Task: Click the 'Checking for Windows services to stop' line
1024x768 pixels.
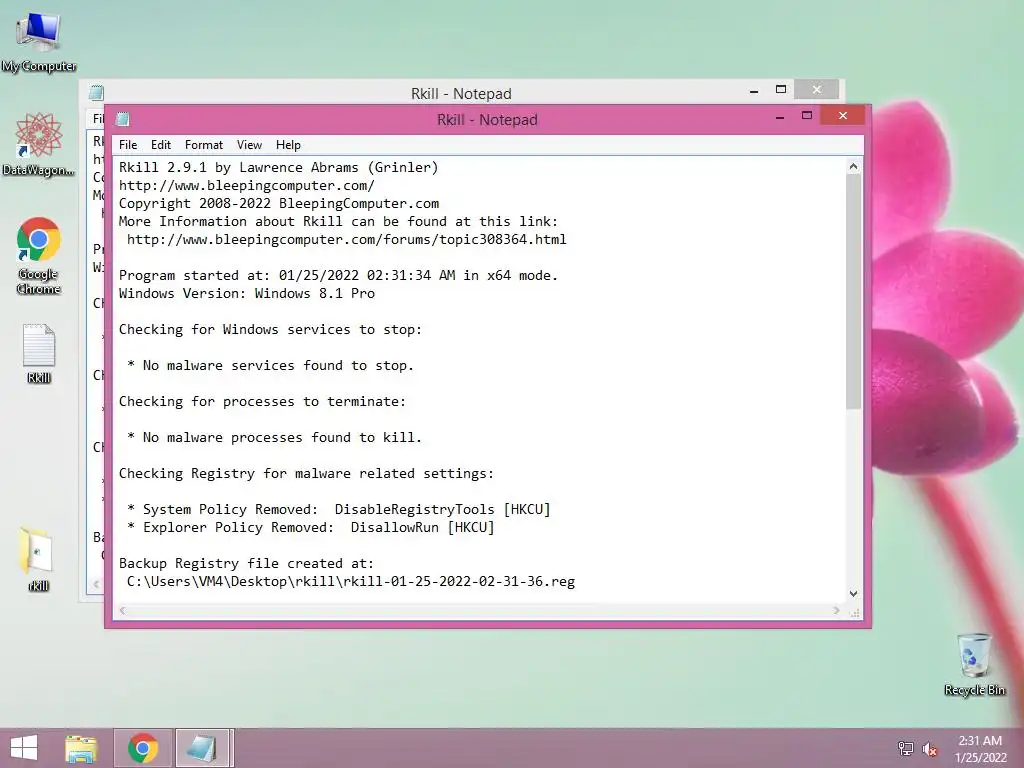Action: click(x=270, y=329)
